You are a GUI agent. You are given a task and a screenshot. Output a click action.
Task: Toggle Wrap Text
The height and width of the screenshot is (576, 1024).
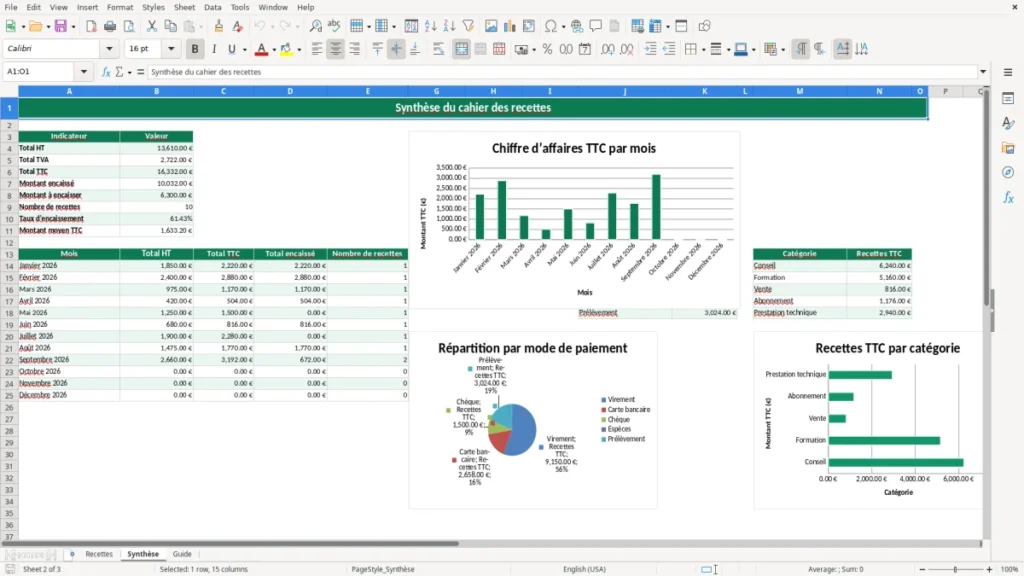pos(438,49)
